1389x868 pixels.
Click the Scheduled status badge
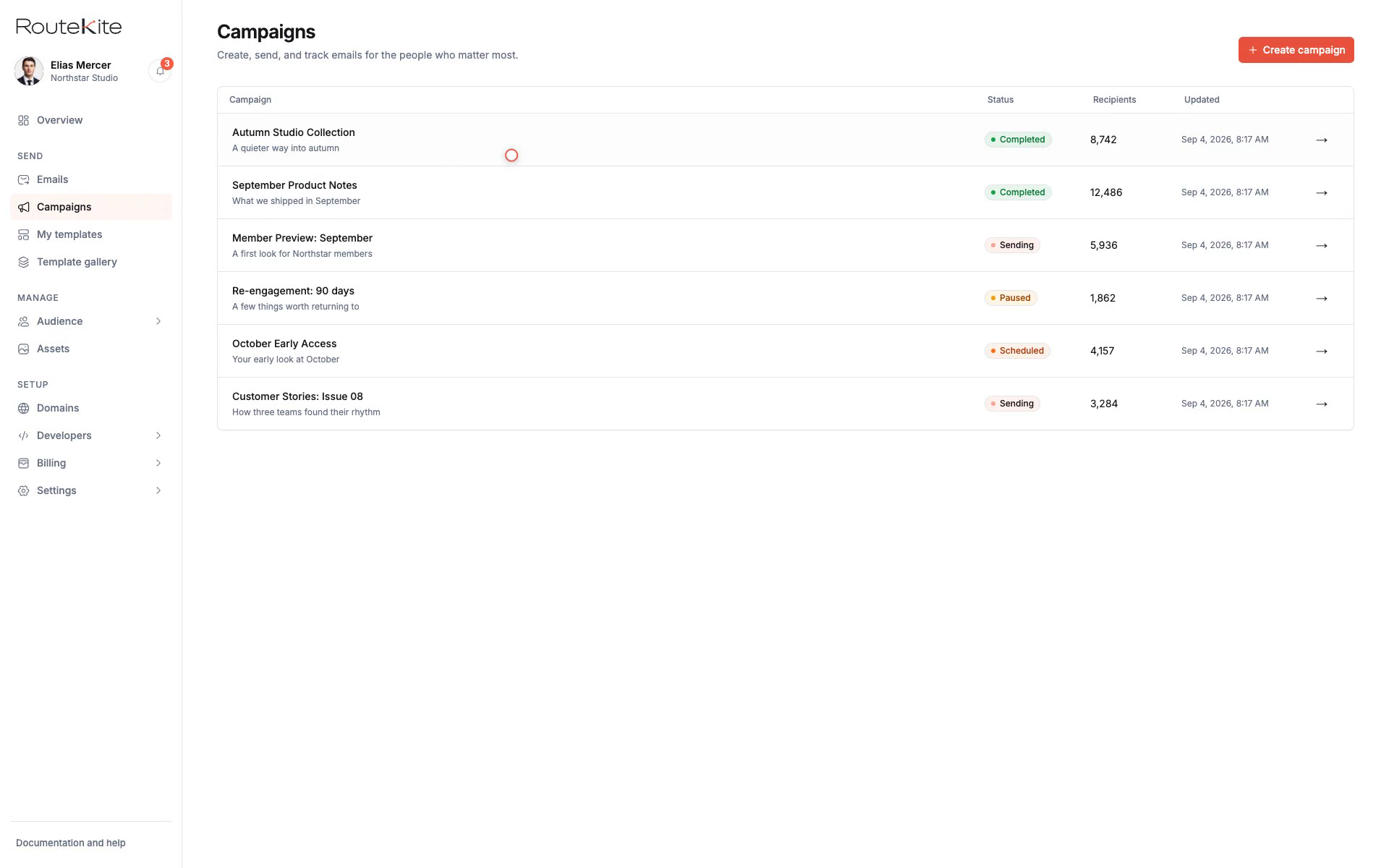click(1017, 351)
